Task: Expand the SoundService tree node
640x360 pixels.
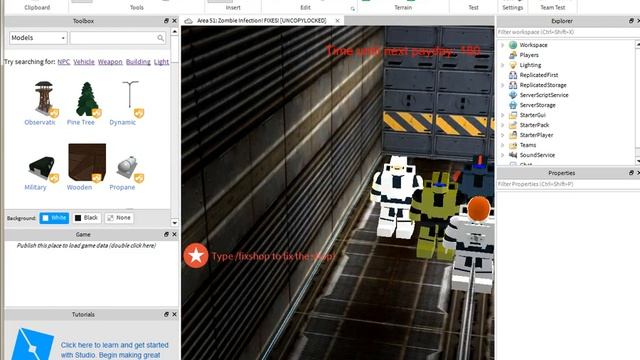Action: [503, 155]
